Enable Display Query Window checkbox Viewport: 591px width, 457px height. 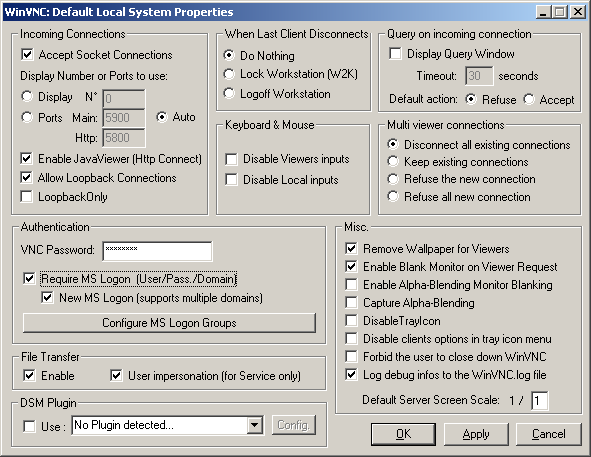pyautogui.click(x=395, y=54)
